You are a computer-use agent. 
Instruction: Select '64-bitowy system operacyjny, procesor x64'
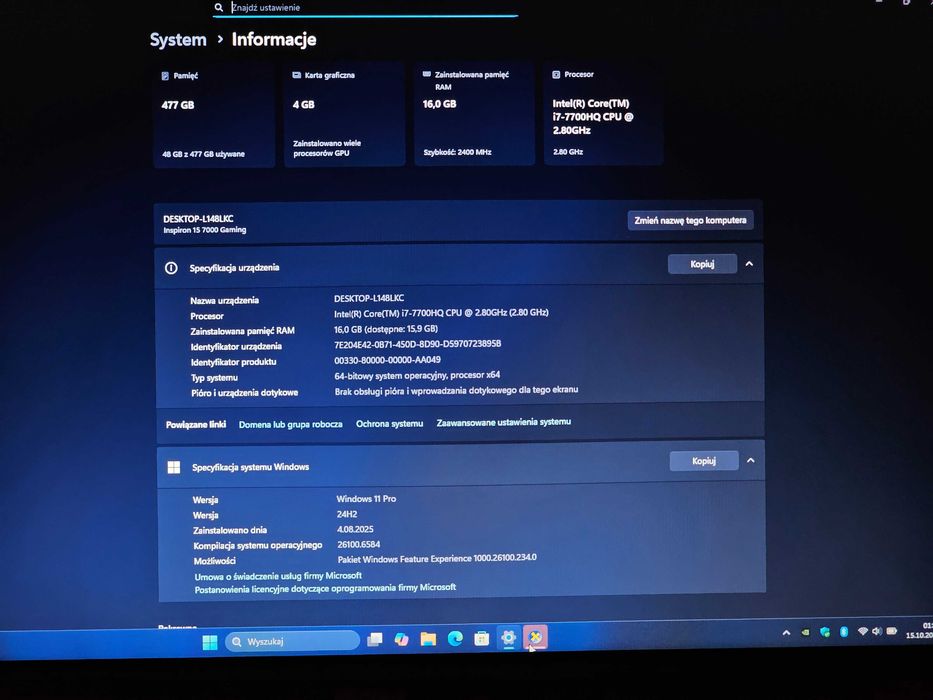coord(417,375)
